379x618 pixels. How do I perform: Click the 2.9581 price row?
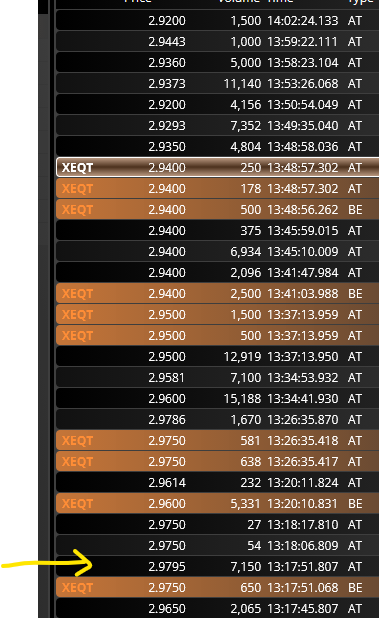click(x=217, y=378)
